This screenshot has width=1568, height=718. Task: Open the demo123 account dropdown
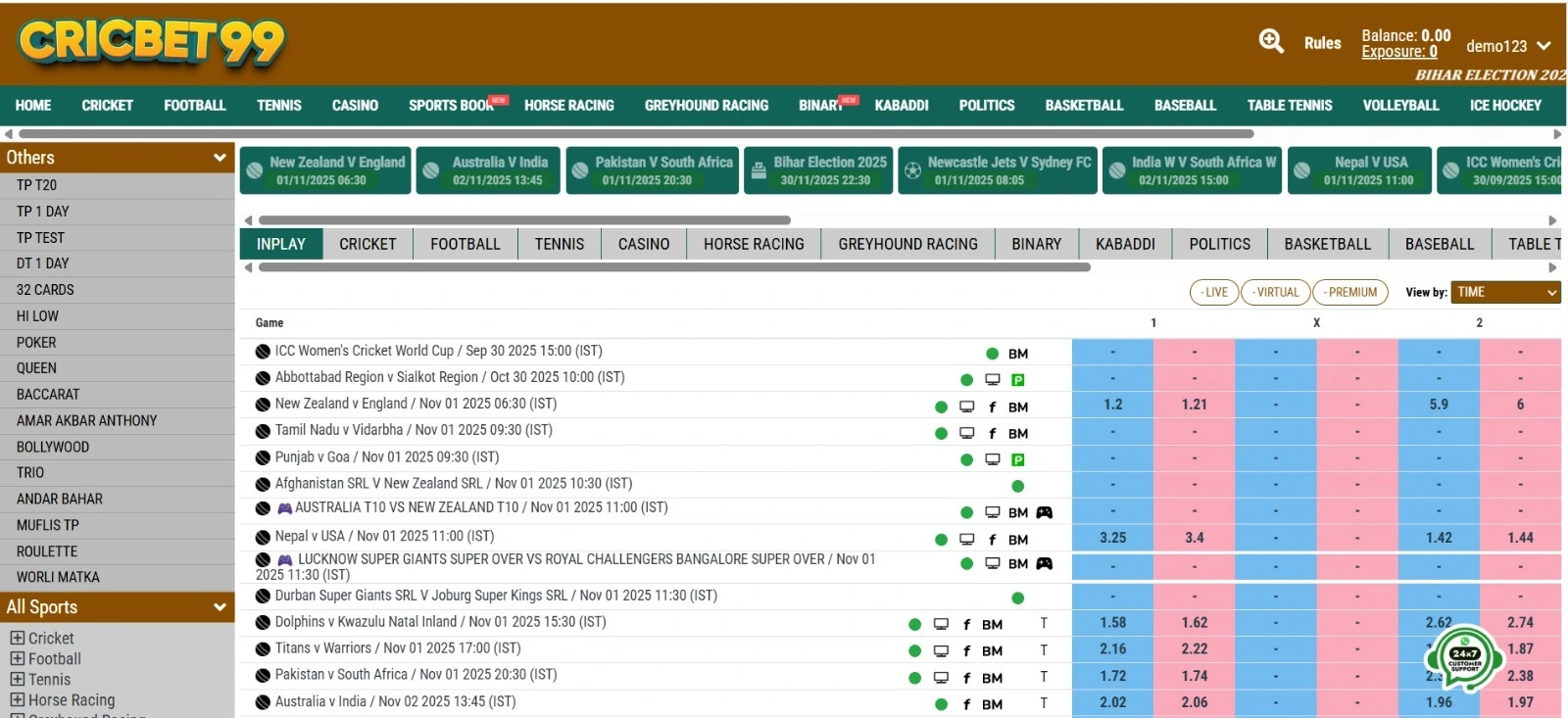[1507, 46]
